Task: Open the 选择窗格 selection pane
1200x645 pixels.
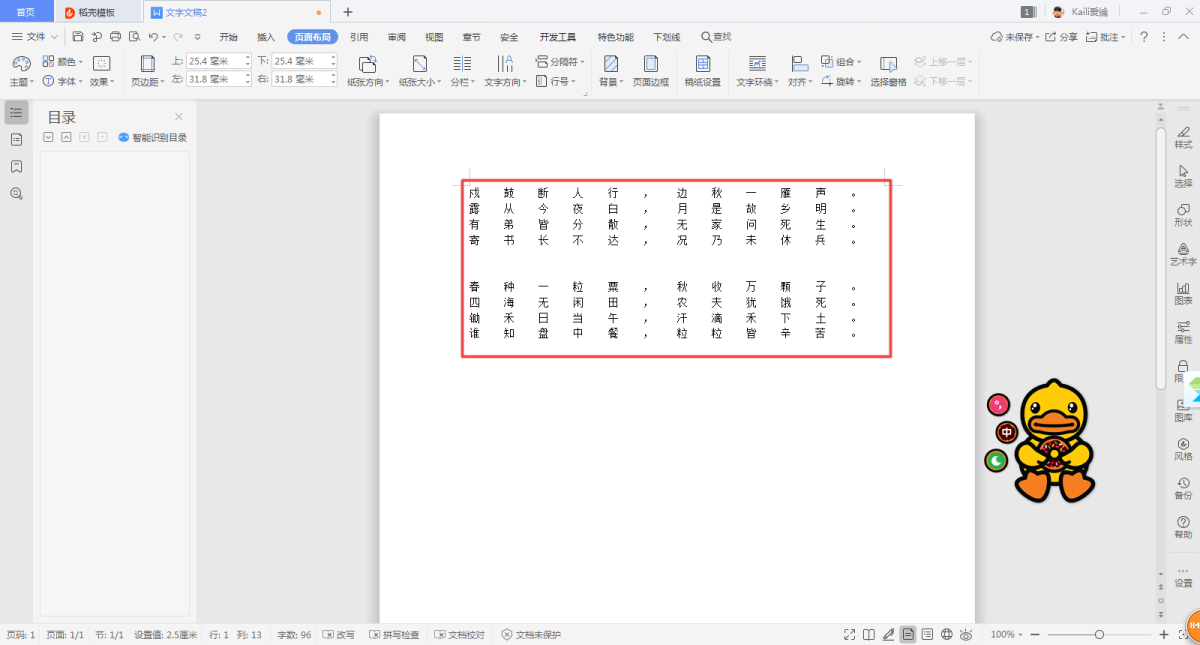Action: (888, 70)
